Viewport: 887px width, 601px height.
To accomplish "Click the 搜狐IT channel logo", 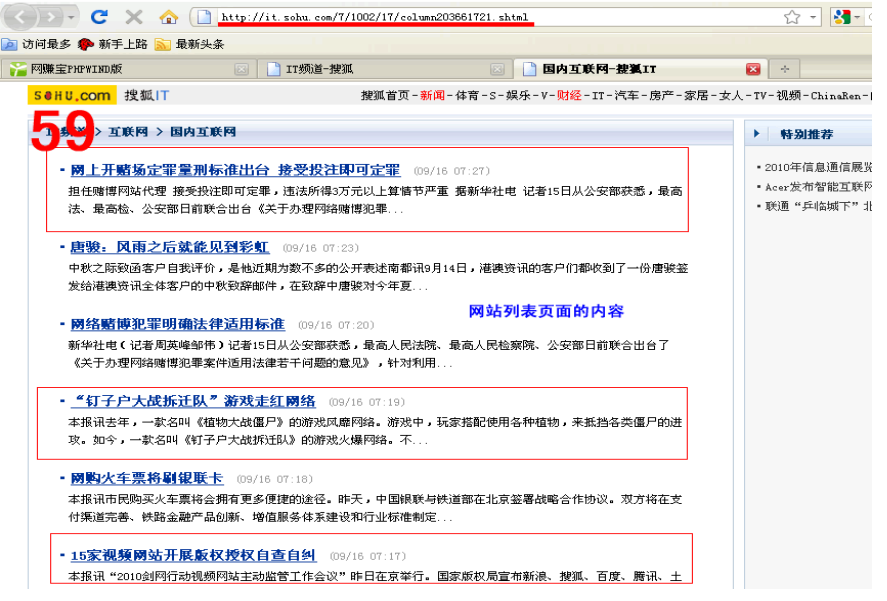I will coord(147,95).
